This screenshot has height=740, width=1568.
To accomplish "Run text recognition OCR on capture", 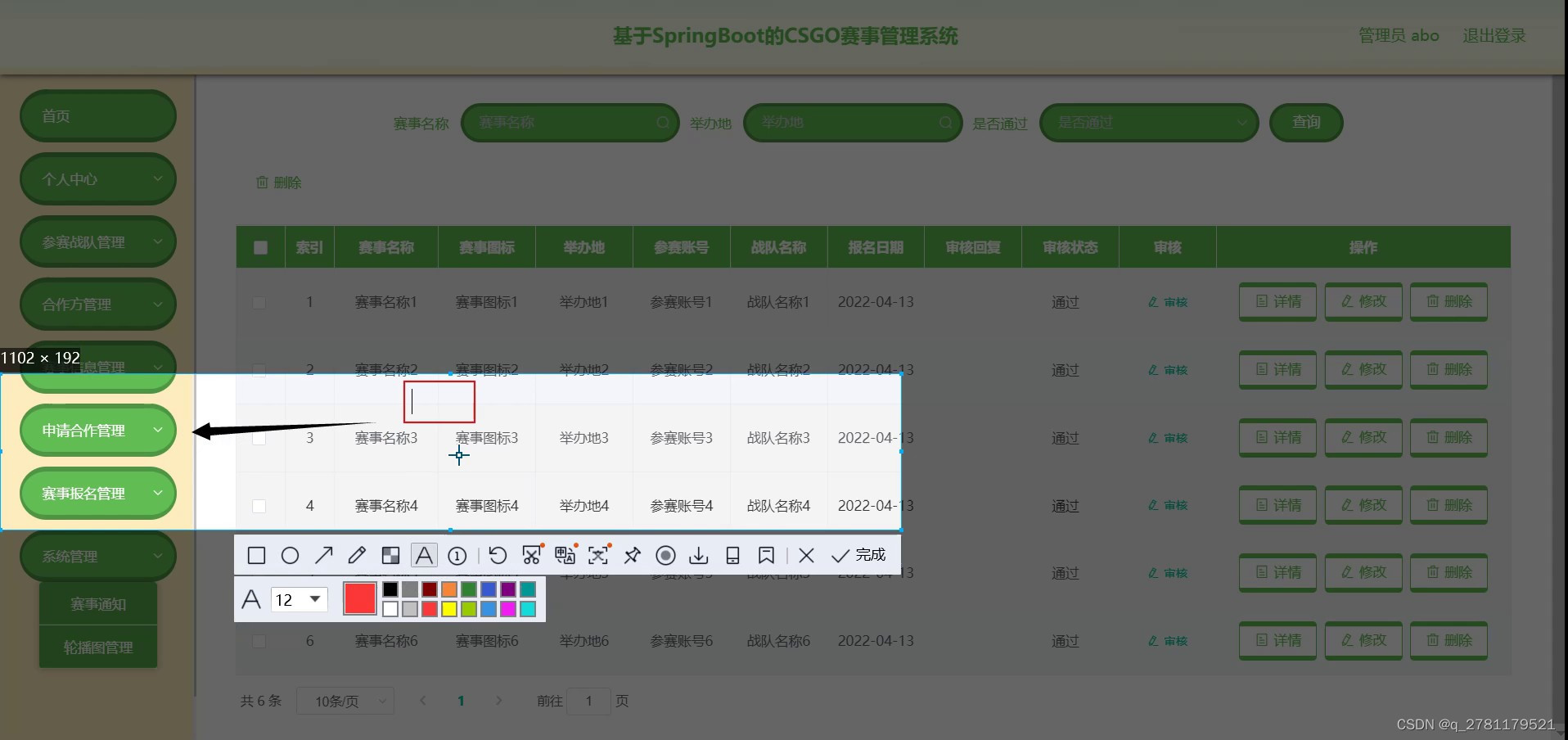I will (x=599, y=556).
